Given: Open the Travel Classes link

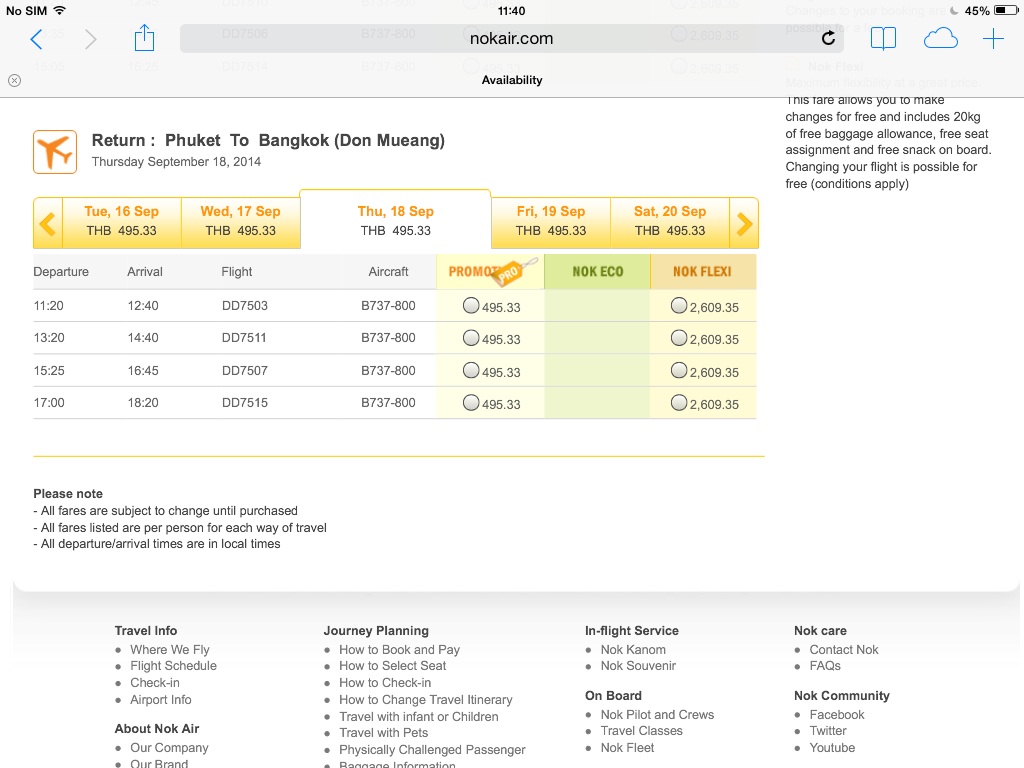Looking at the screenshot, I should [641, 731].
